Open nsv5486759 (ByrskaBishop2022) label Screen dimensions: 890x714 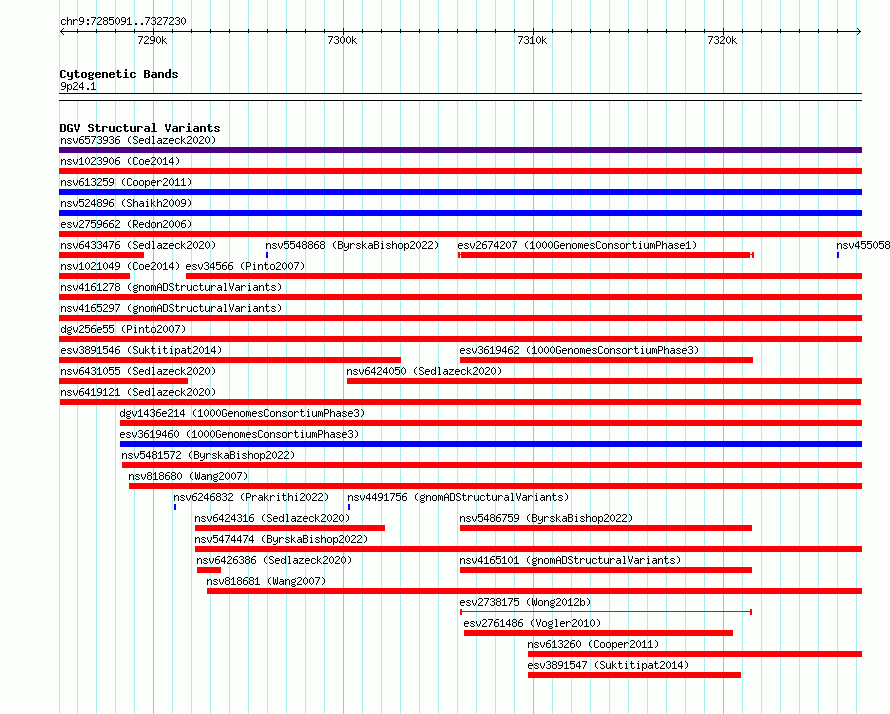click(546, 518)
